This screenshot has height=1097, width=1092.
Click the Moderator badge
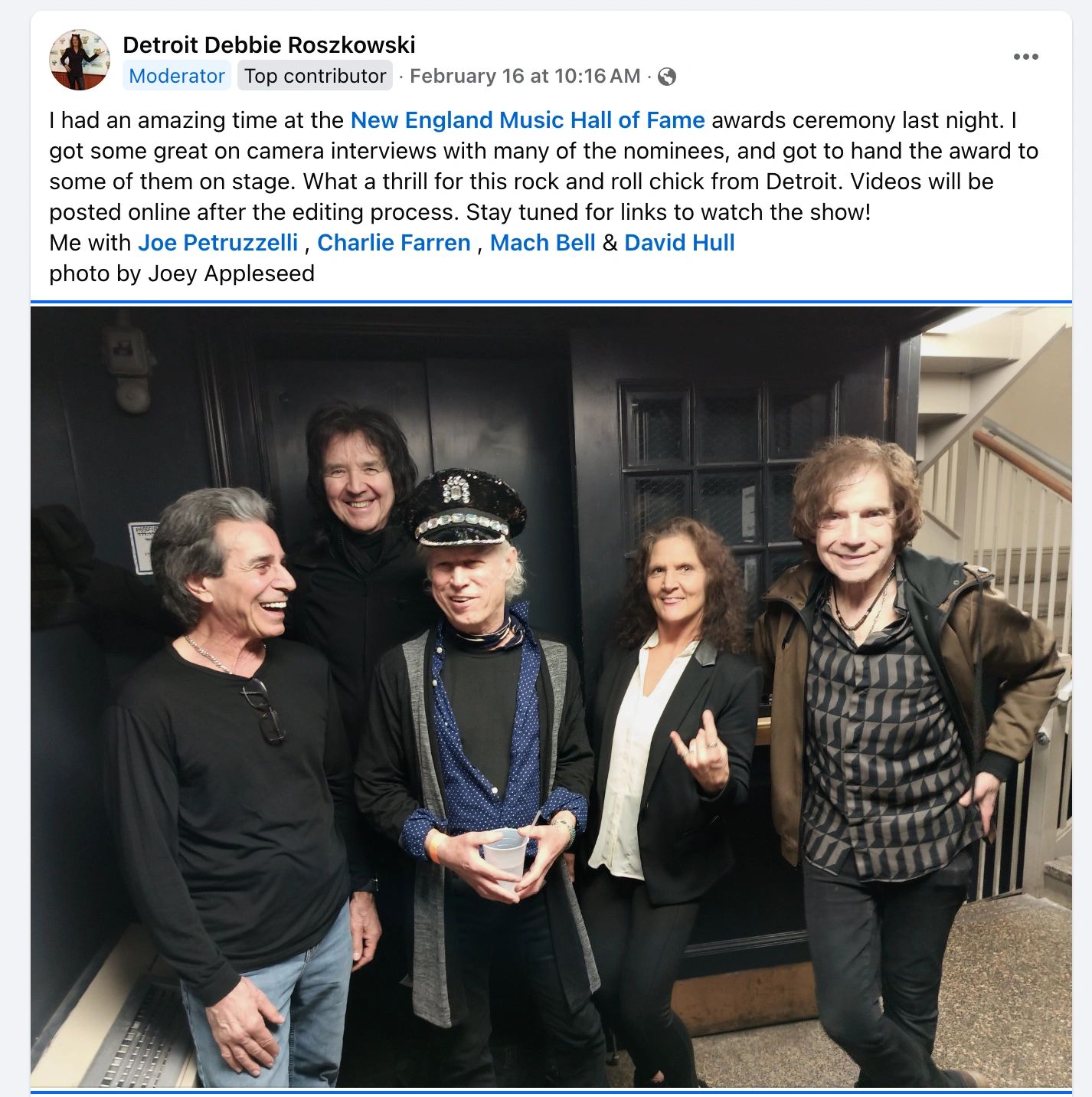177,76
